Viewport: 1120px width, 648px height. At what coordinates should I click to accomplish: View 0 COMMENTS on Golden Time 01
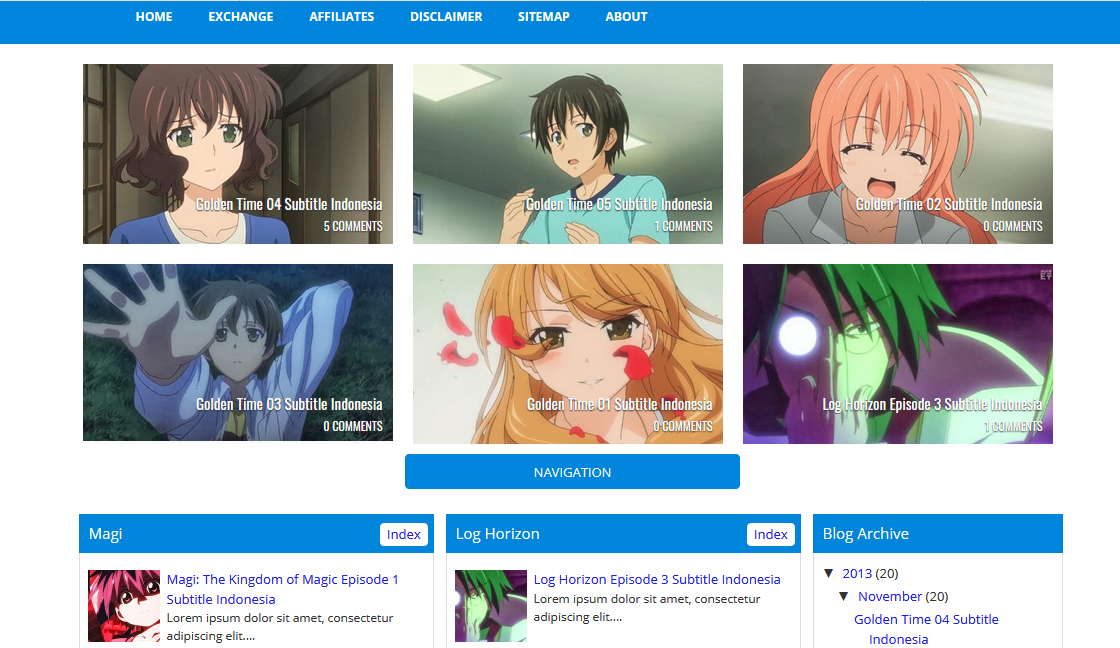(683, 427)
